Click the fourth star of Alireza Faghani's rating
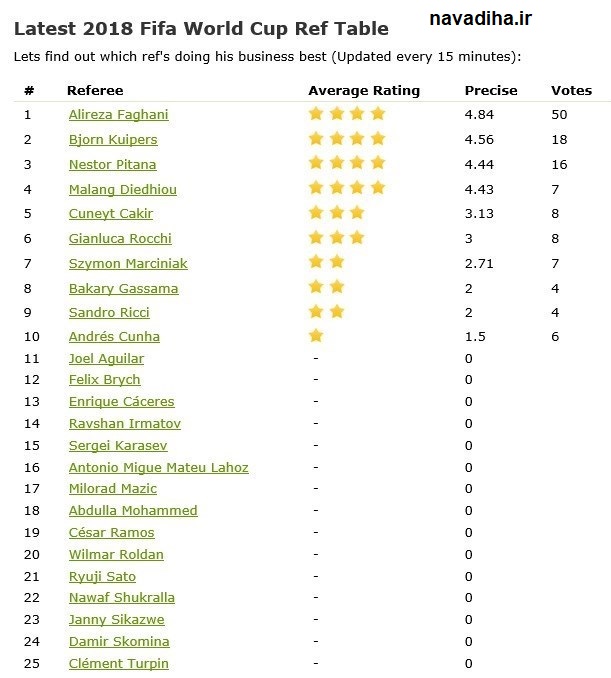The height and width of the screenshot is (678, 611). click(x=378, y=114)
